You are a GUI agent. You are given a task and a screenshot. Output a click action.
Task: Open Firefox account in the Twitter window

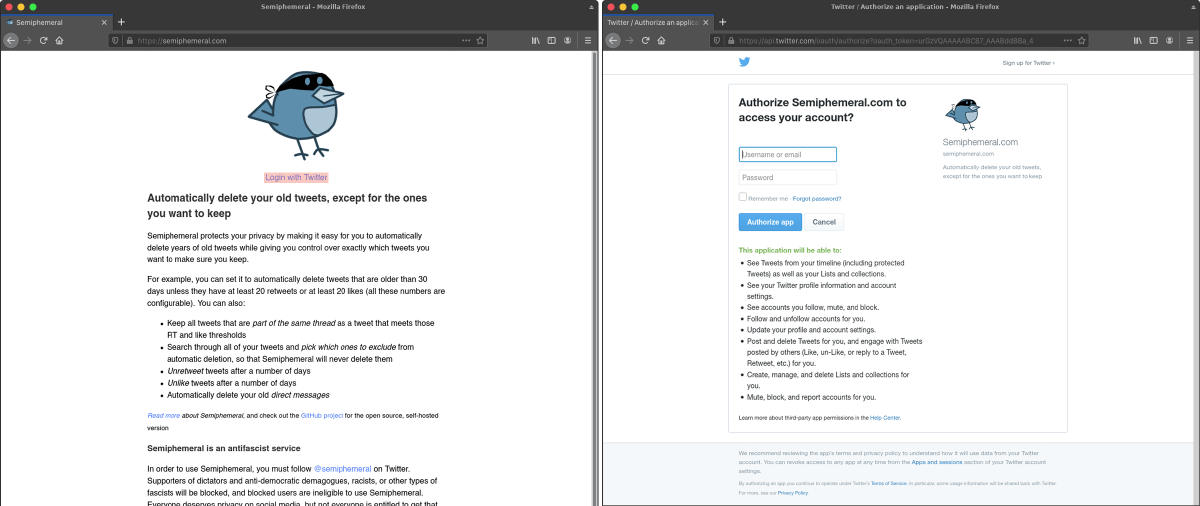point(1169,40)
